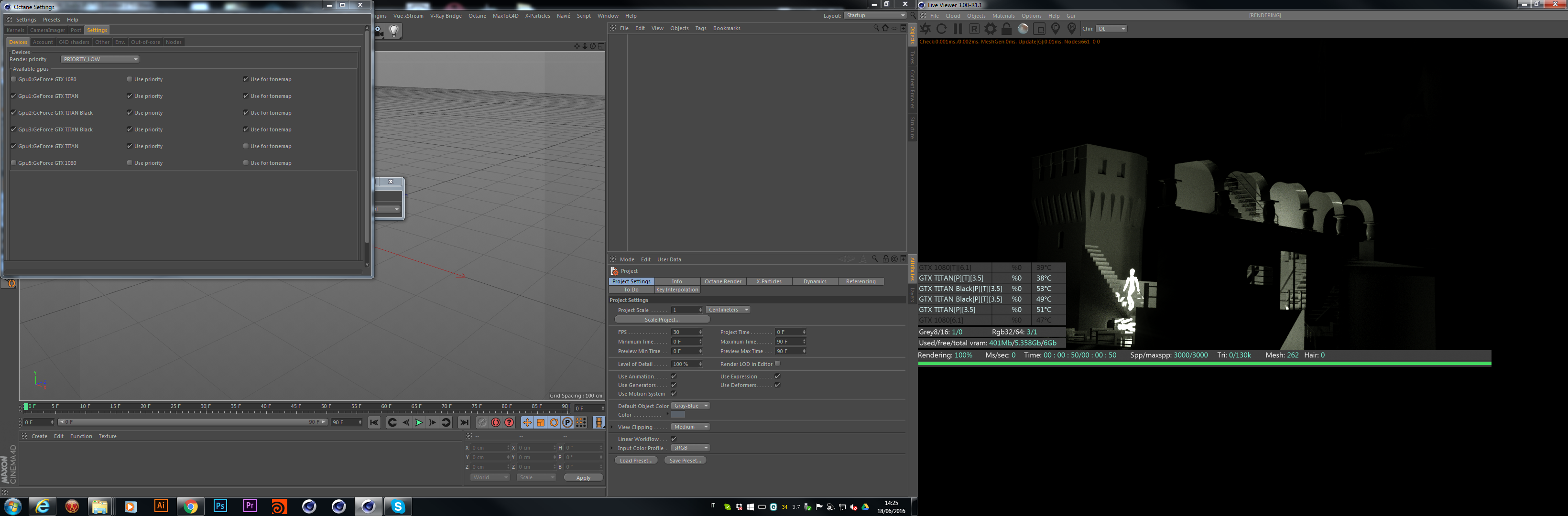Open the Octane Render attributes tab

click(x=722, y=281)
